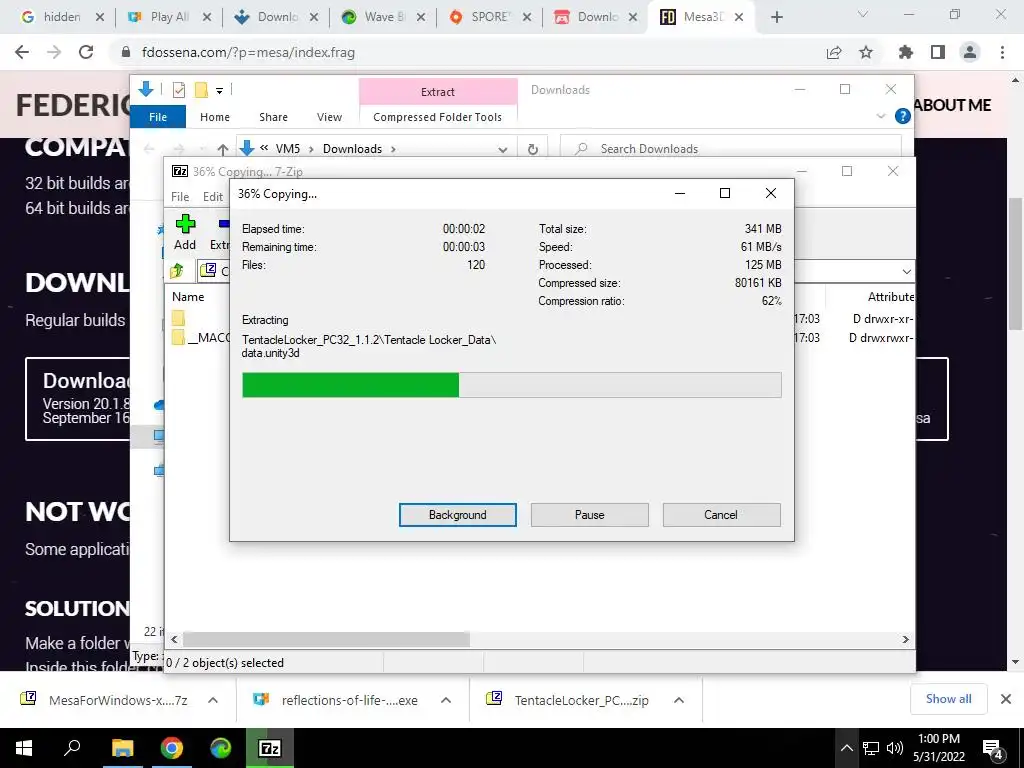Image resolution: width=1024 pixels, height=768 pixels.
Task: Click the horizontal scrollbar in 7-Zip
Action: [326, 639]
